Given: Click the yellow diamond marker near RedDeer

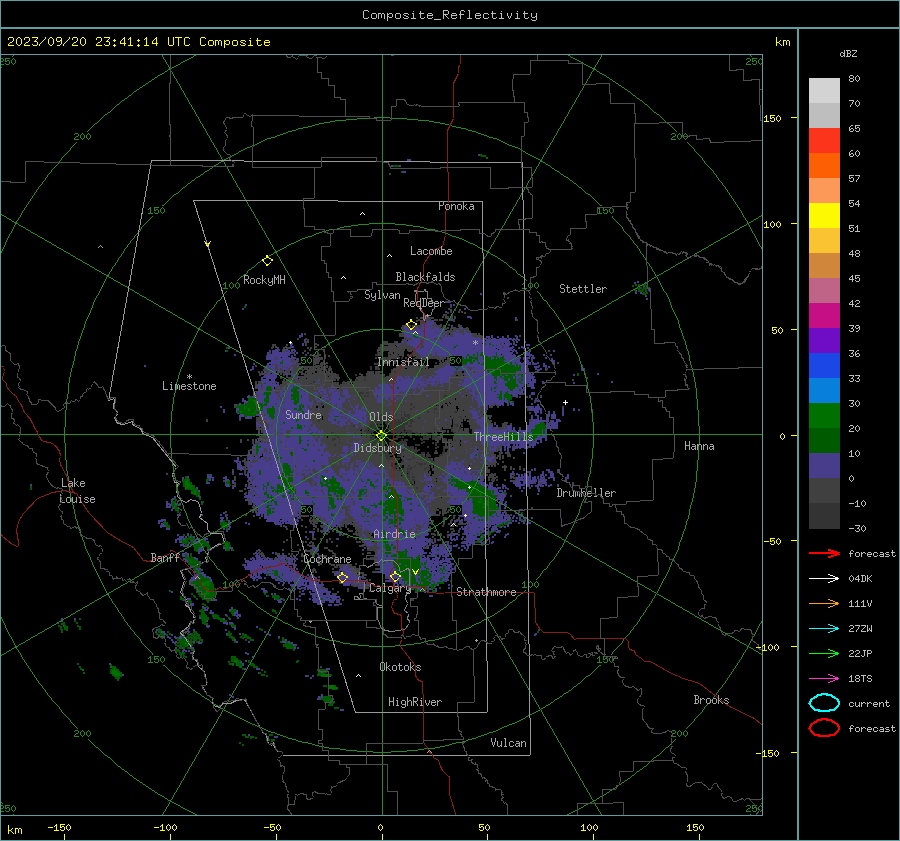Looking at the screenshot, I should click(411, 325).
